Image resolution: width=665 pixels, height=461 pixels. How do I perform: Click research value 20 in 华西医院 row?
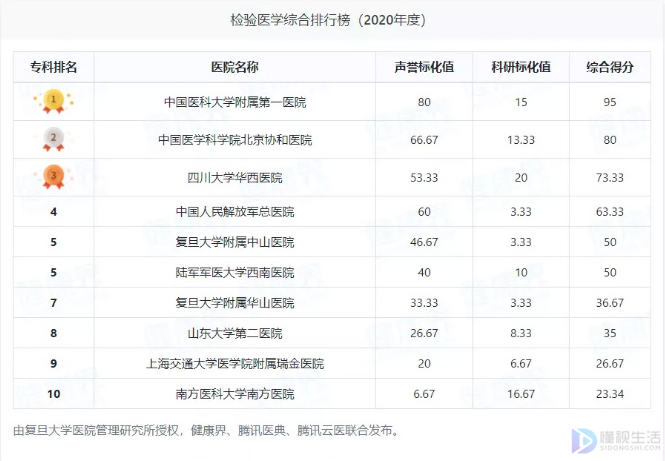pyautogui.click(x=521, y=178)
